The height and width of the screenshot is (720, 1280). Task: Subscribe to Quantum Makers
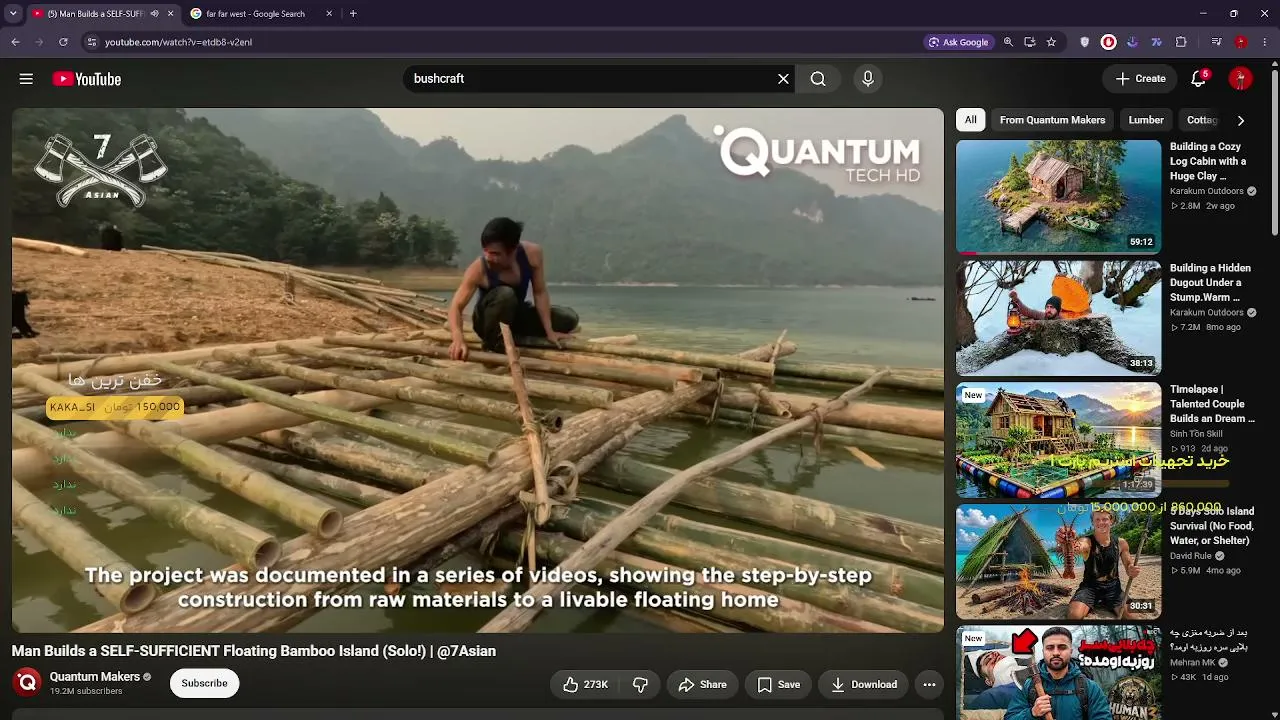point(204,683)
